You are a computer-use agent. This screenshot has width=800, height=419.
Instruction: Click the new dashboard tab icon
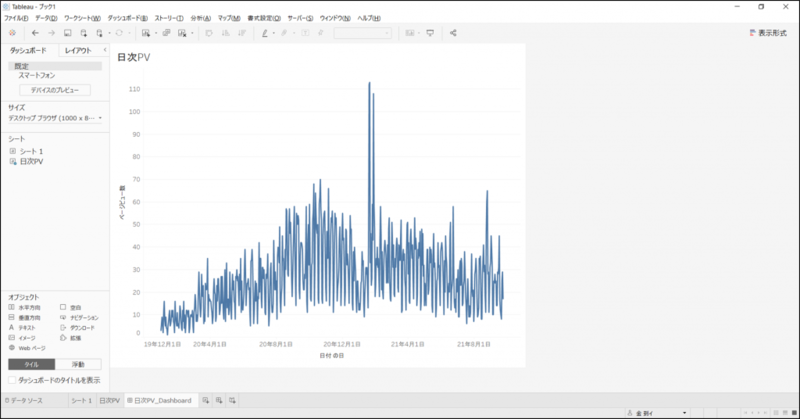(x=219, y=401)
